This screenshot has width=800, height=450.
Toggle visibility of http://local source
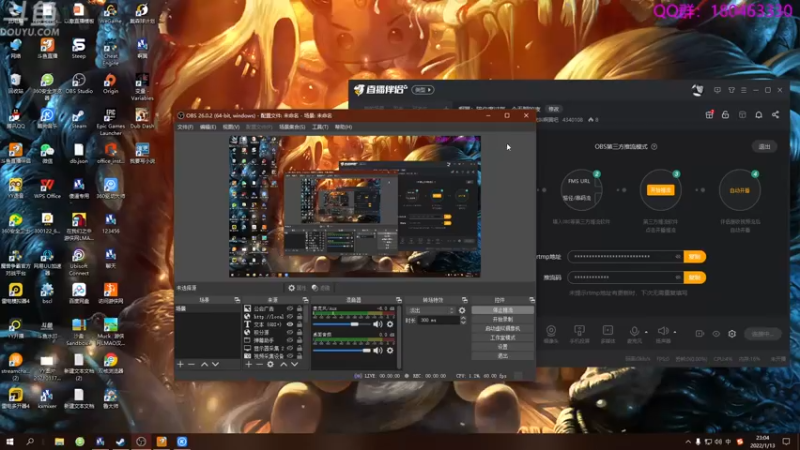pos(290,316)
